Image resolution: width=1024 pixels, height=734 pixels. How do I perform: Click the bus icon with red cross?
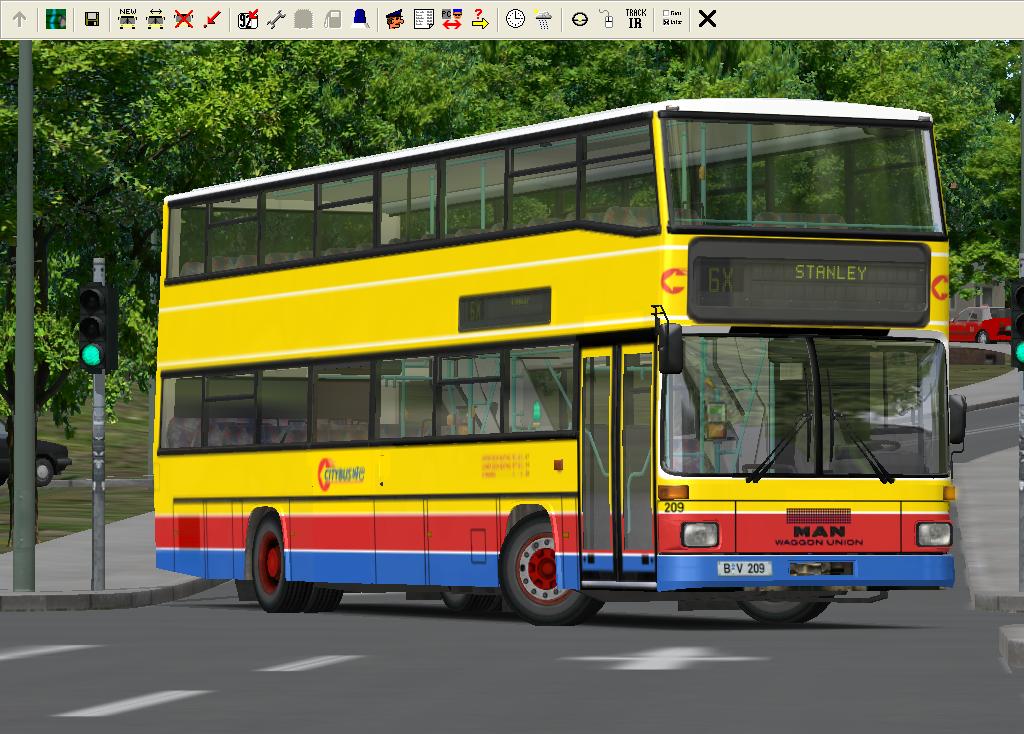(x=184, y=19)
